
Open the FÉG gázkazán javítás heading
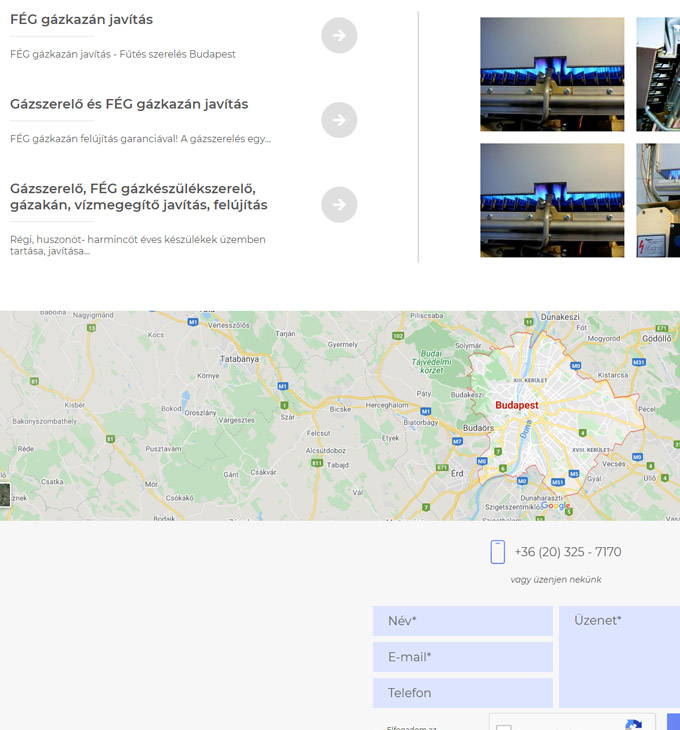point(81,20)
